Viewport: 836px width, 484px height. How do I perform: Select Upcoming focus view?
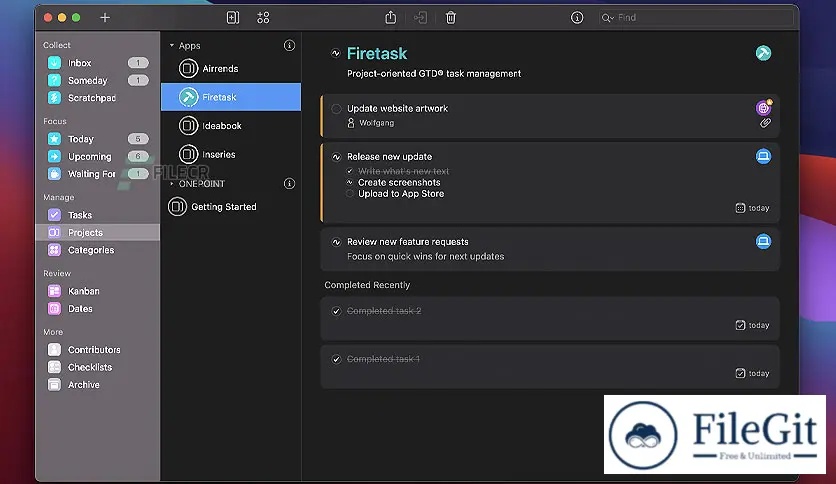click(98, 157)
